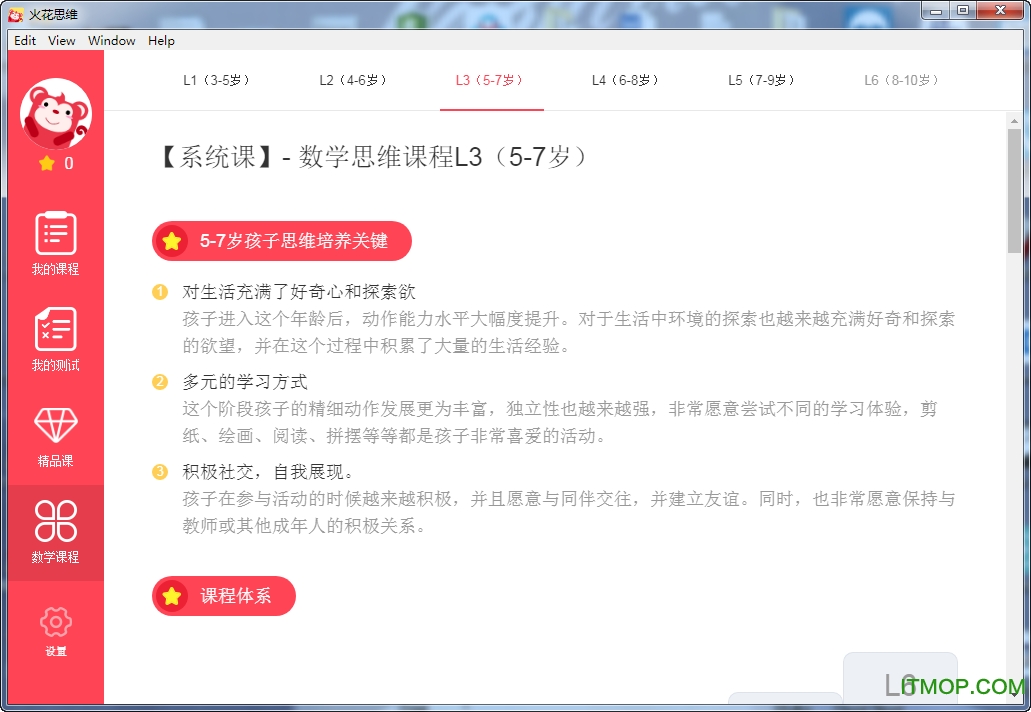Screen dimensions: 1031x712
Task: Select the L3 (5-7岁) tab
Action: [491, 80]
